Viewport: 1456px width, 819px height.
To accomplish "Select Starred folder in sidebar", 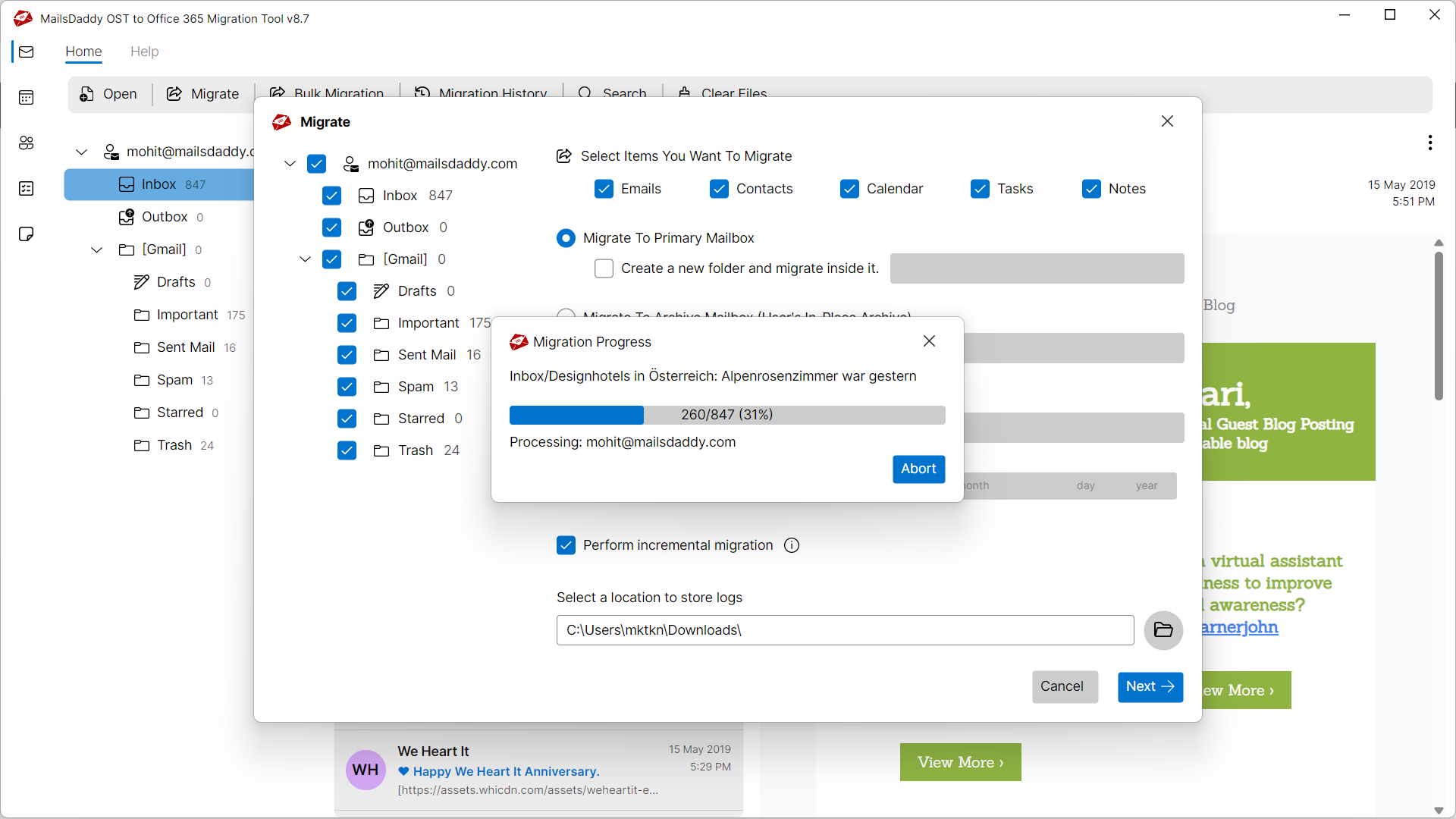I will [177, 413].
